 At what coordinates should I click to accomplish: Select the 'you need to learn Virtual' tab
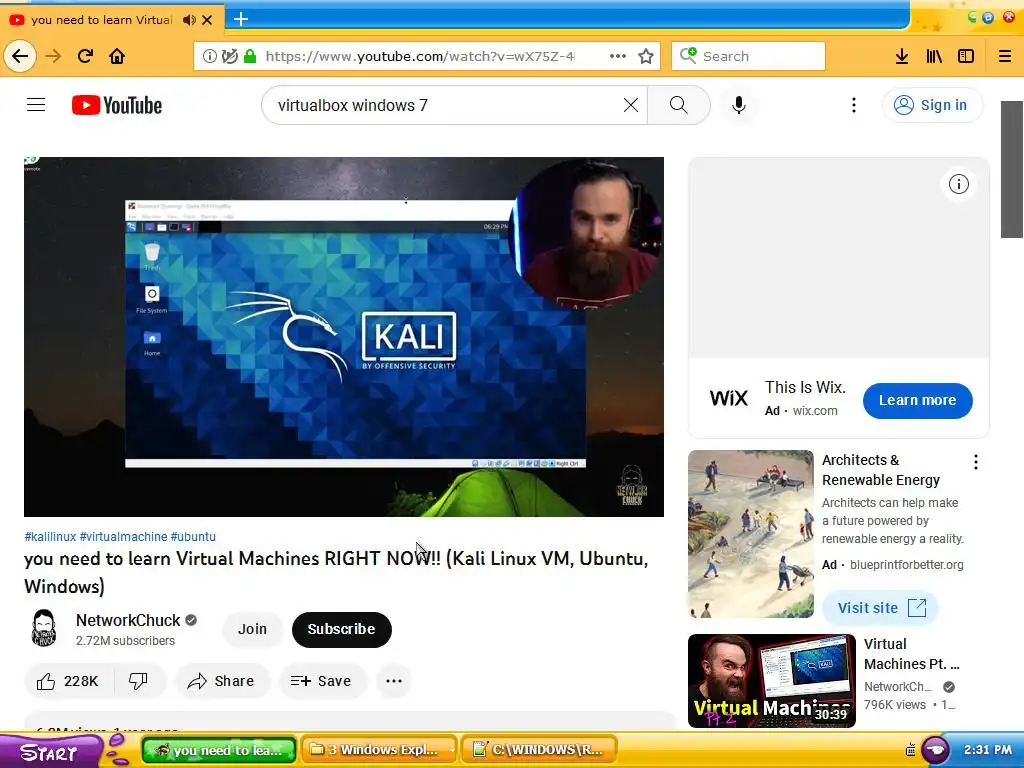101,20
